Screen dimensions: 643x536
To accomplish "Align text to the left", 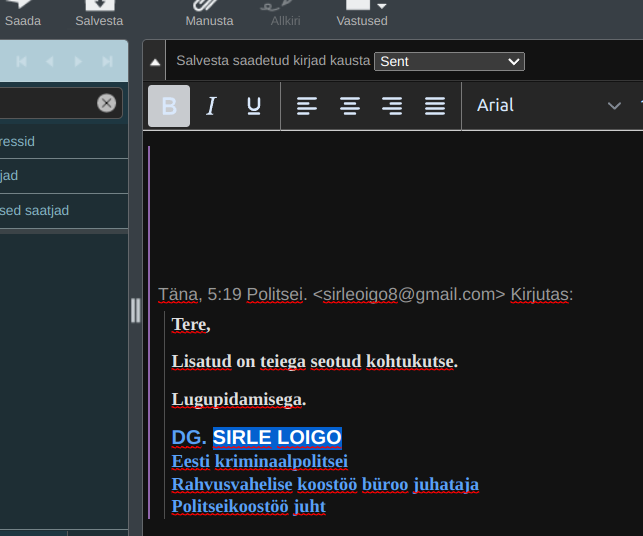I will click(307, 106).
